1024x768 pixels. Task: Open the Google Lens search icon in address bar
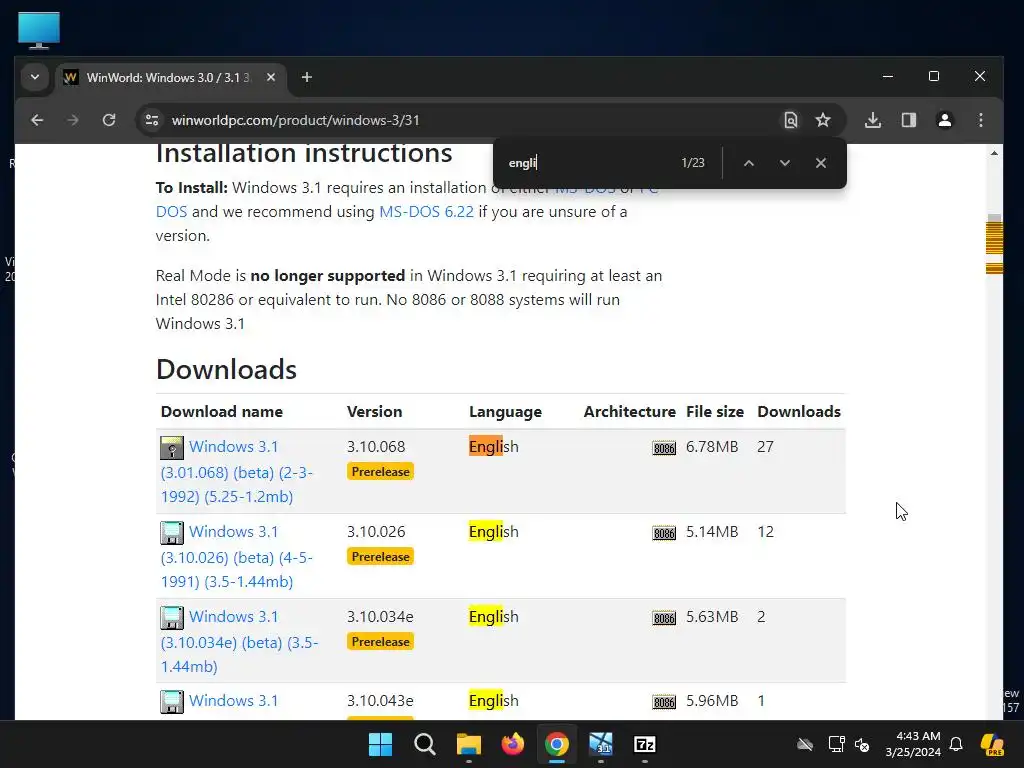click(x=790, y=120)
